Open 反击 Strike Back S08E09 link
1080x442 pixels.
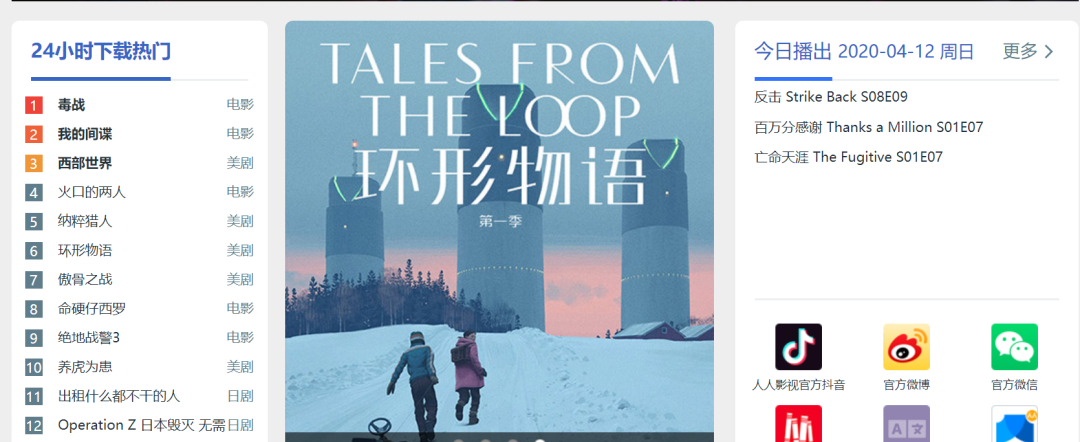pyautogui.click(x=831, y=97)
